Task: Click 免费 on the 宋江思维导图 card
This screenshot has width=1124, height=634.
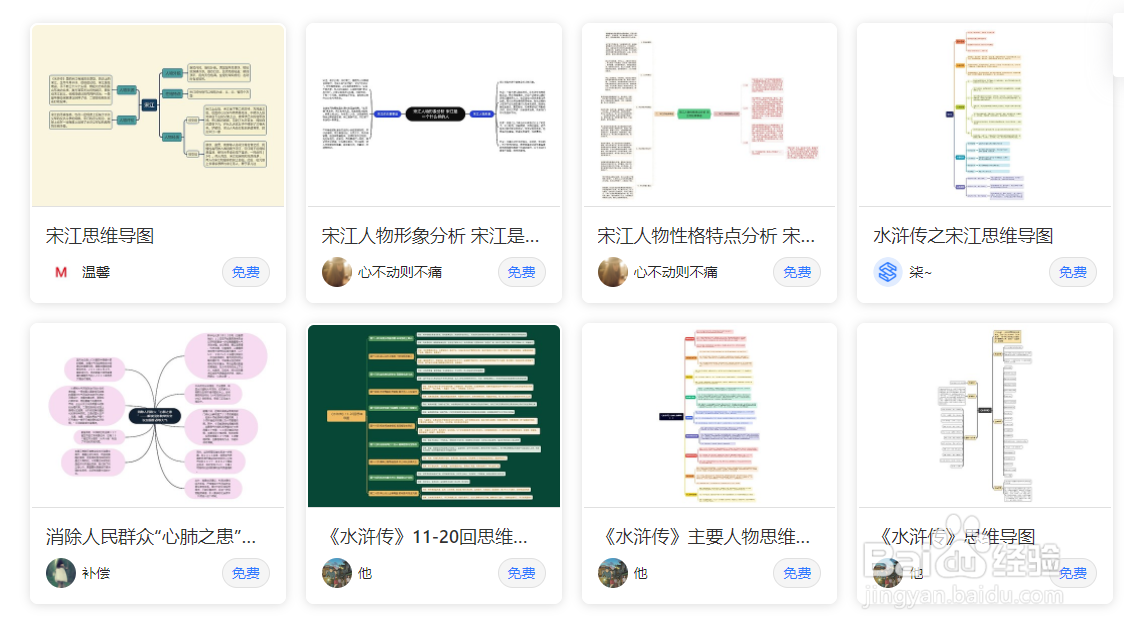Action: (x=245, y=271)
